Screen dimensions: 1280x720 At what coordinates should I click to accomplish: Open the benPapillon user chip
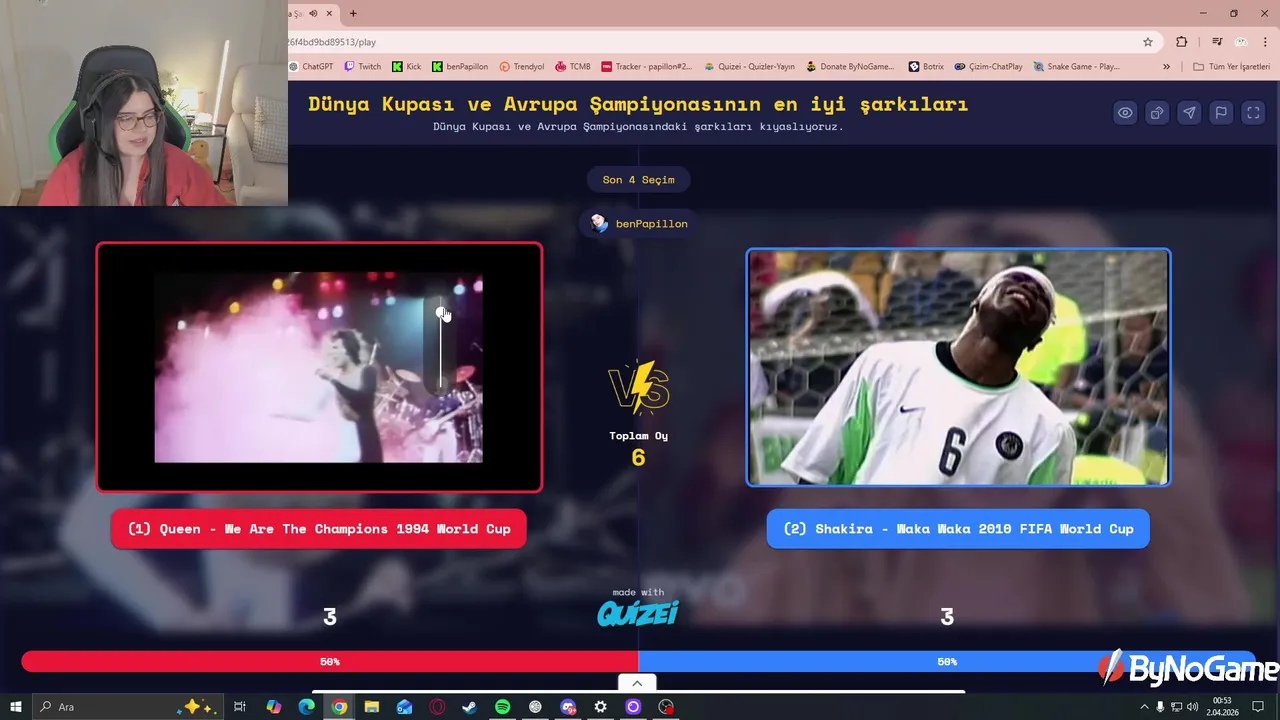coord(639,224)
